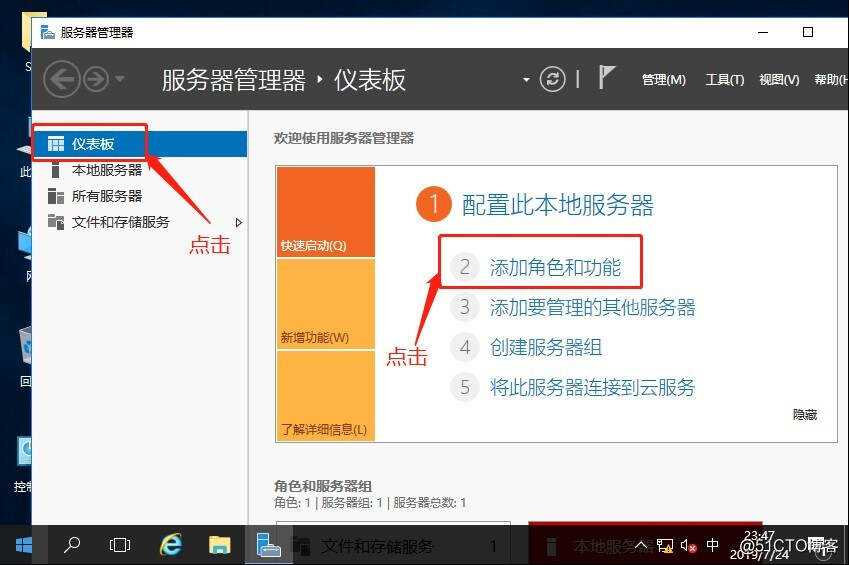Open the navigation history dropdown arrow
849x565 pixels.
[x=120, y=80]
